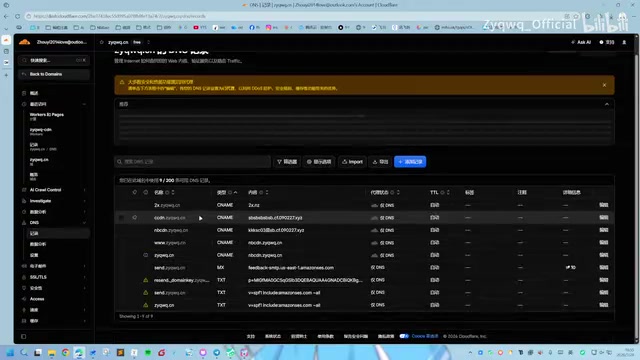The image size is (640, 360).
Task: Go back using the browser back arrow
Action: [6, 16]
